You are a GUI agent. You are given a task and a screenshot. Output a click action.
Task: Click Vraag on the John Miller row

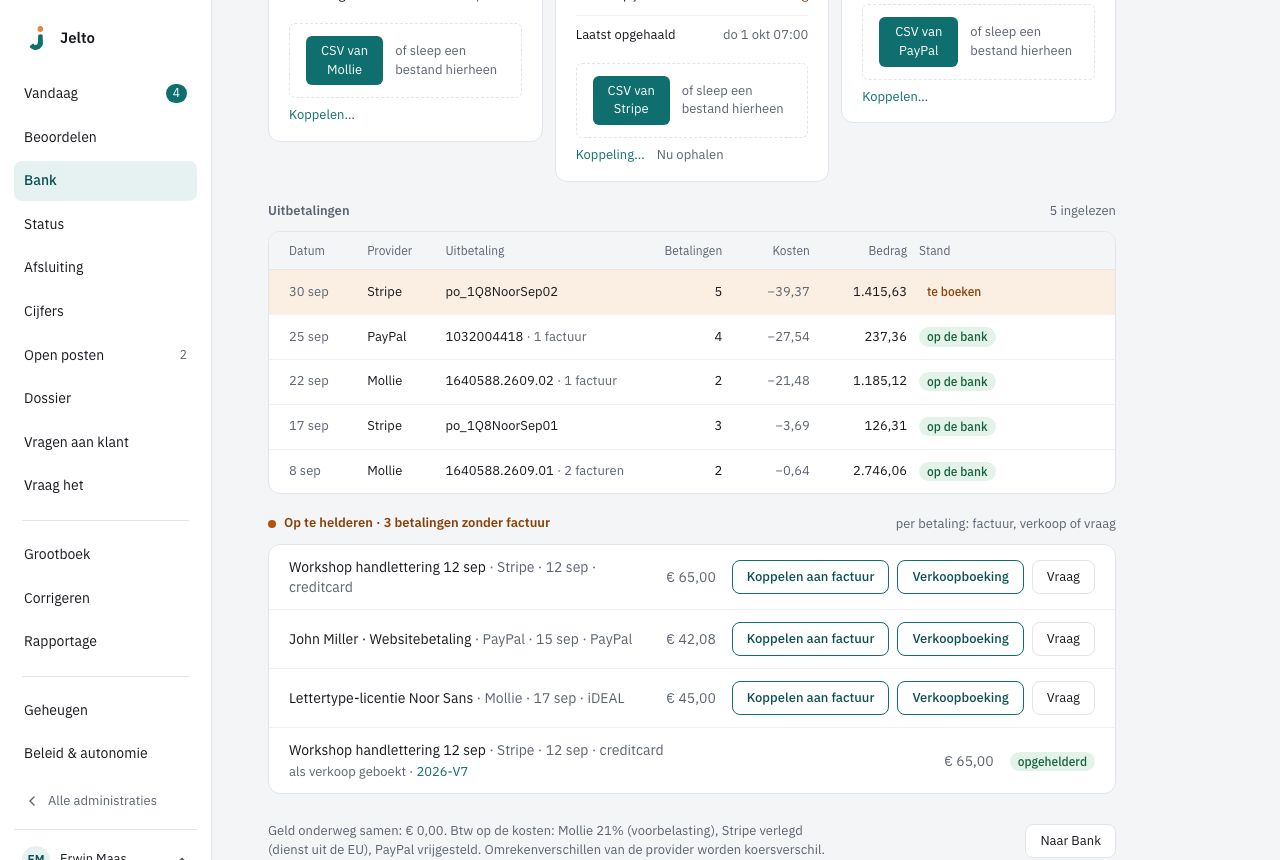[x=1063, y=639]
